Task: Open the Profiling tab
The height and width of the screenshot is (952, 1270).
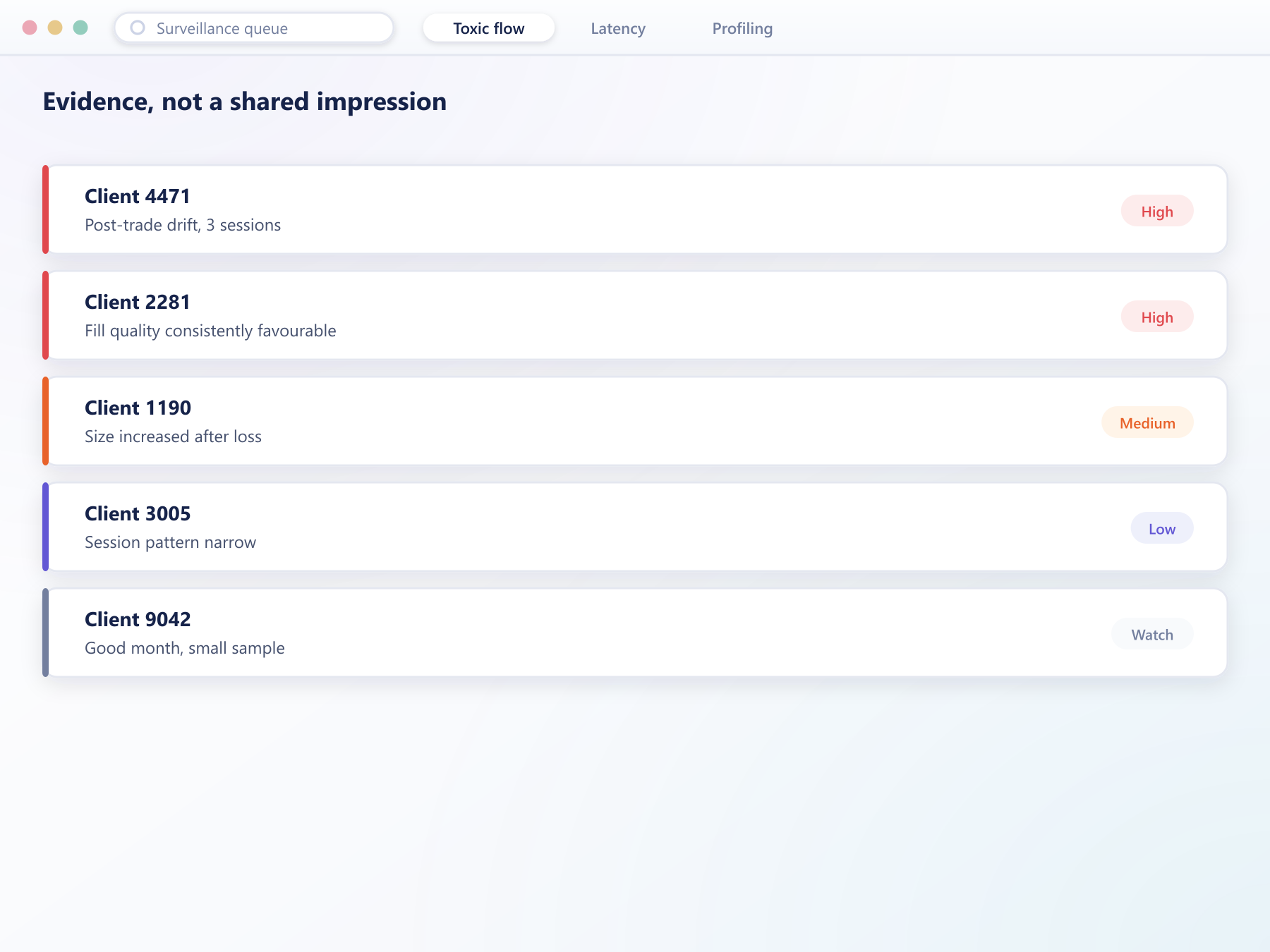Action: click(742, 28)
